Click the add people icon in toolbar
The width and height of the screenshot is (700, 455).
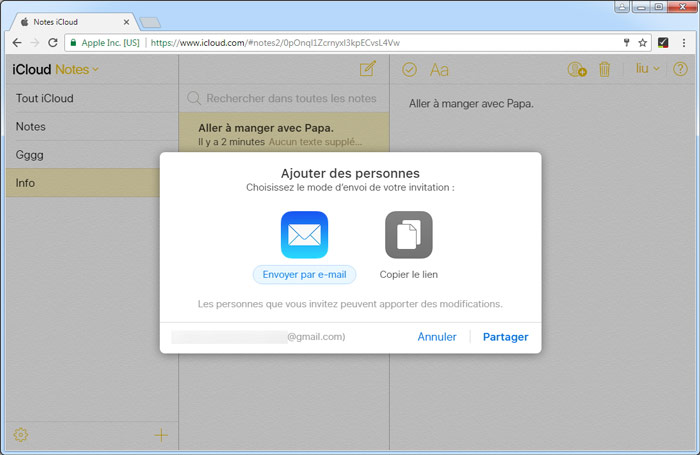click(x=576, y=70)
